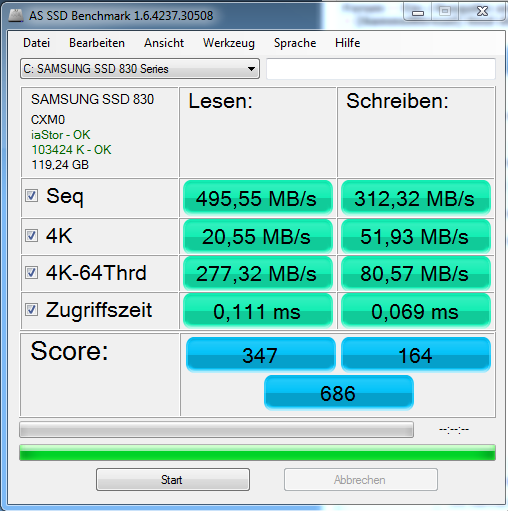Open the Werkzeug menu
Viewport: 508px width, 511px height.
(x=229, y=43)
